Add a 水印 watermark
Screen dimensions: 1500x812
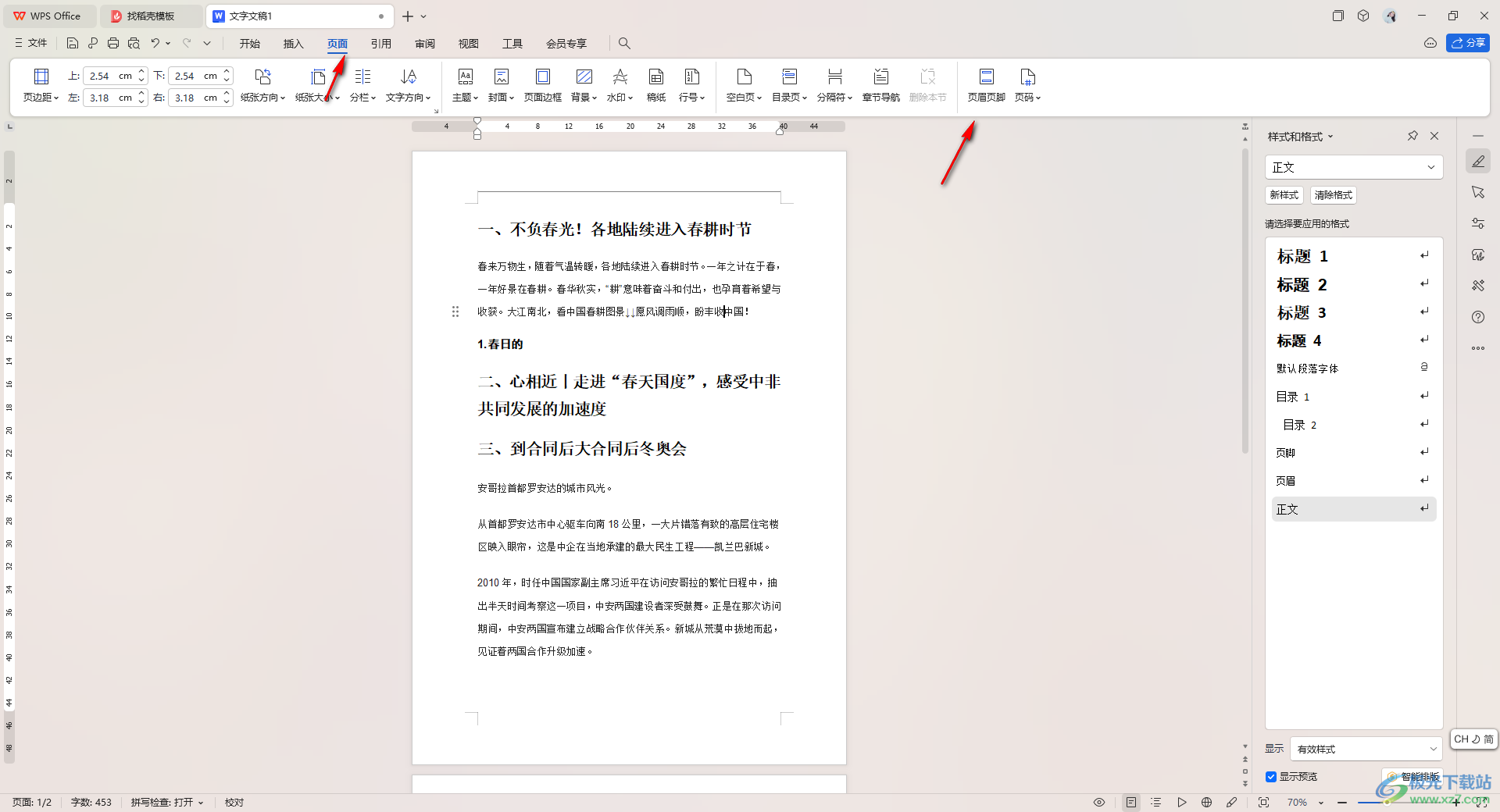click(x=620, y=85)
